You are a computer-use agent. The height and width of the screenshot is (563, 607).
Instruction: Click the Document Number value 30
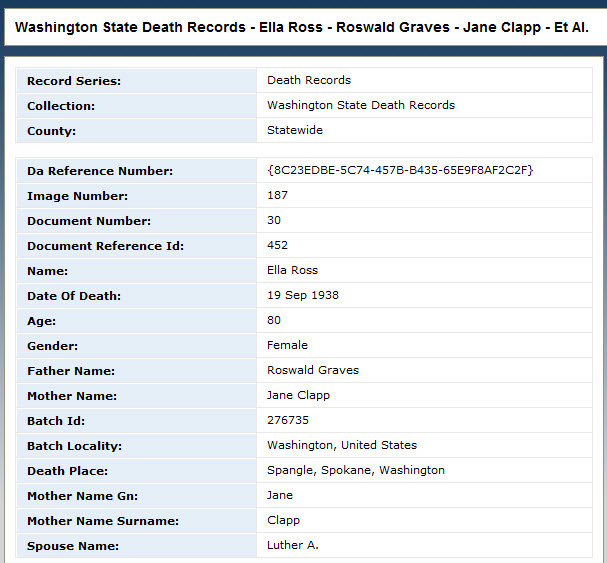click(x=274, y=221)
